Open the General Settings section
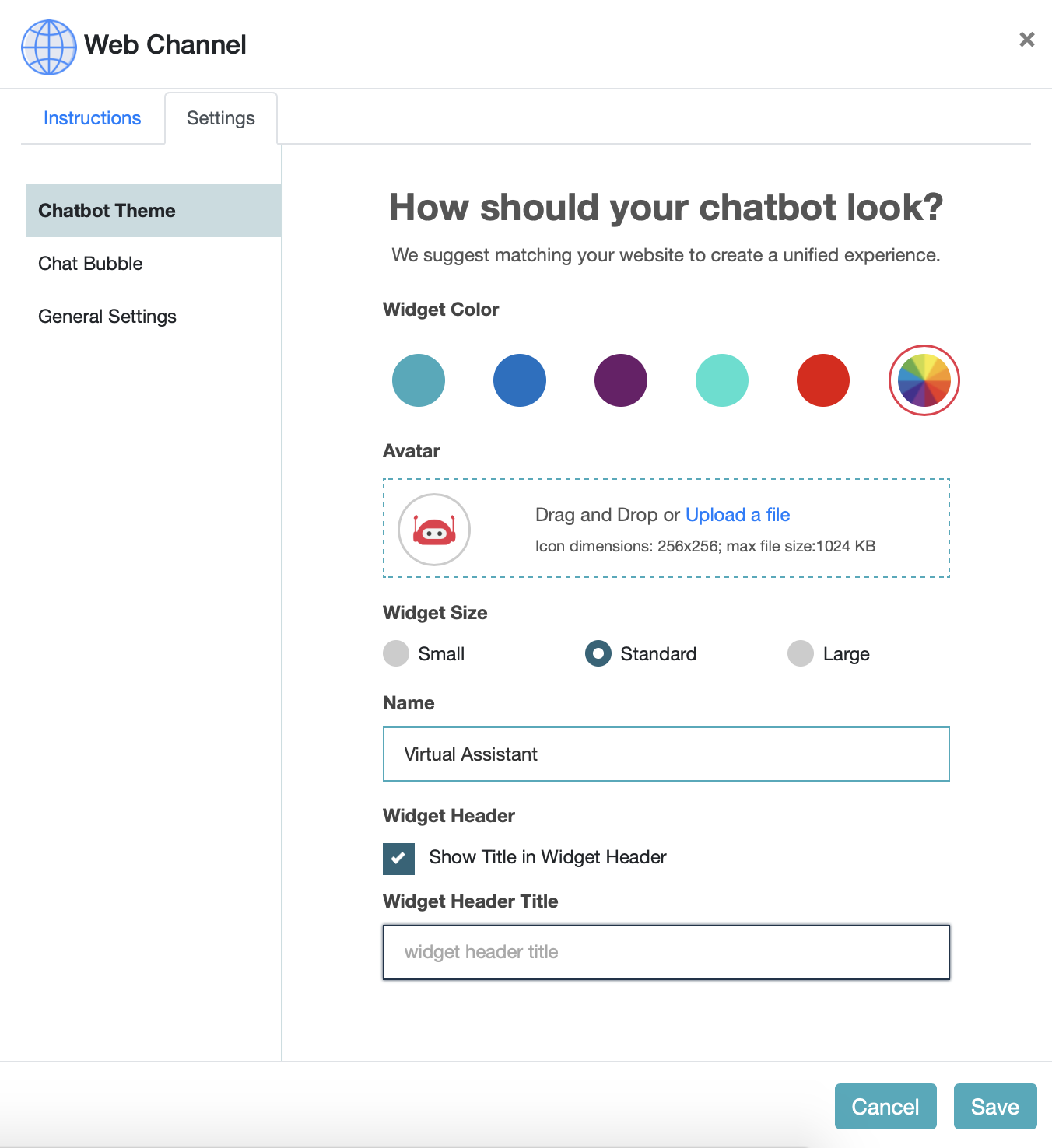Viewport: 1052px width, 1148px height. point(107,316)
